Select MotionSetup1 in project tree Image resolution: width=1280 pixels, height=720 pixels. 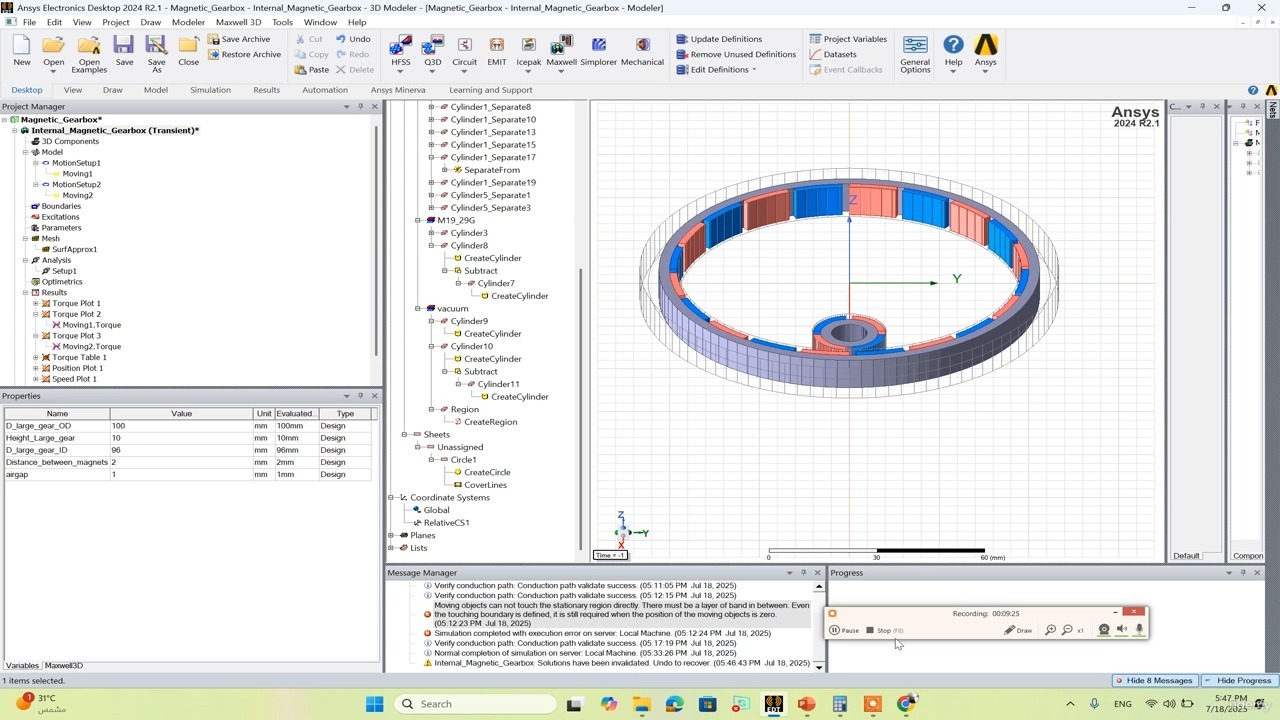click(x=76, y=163)
